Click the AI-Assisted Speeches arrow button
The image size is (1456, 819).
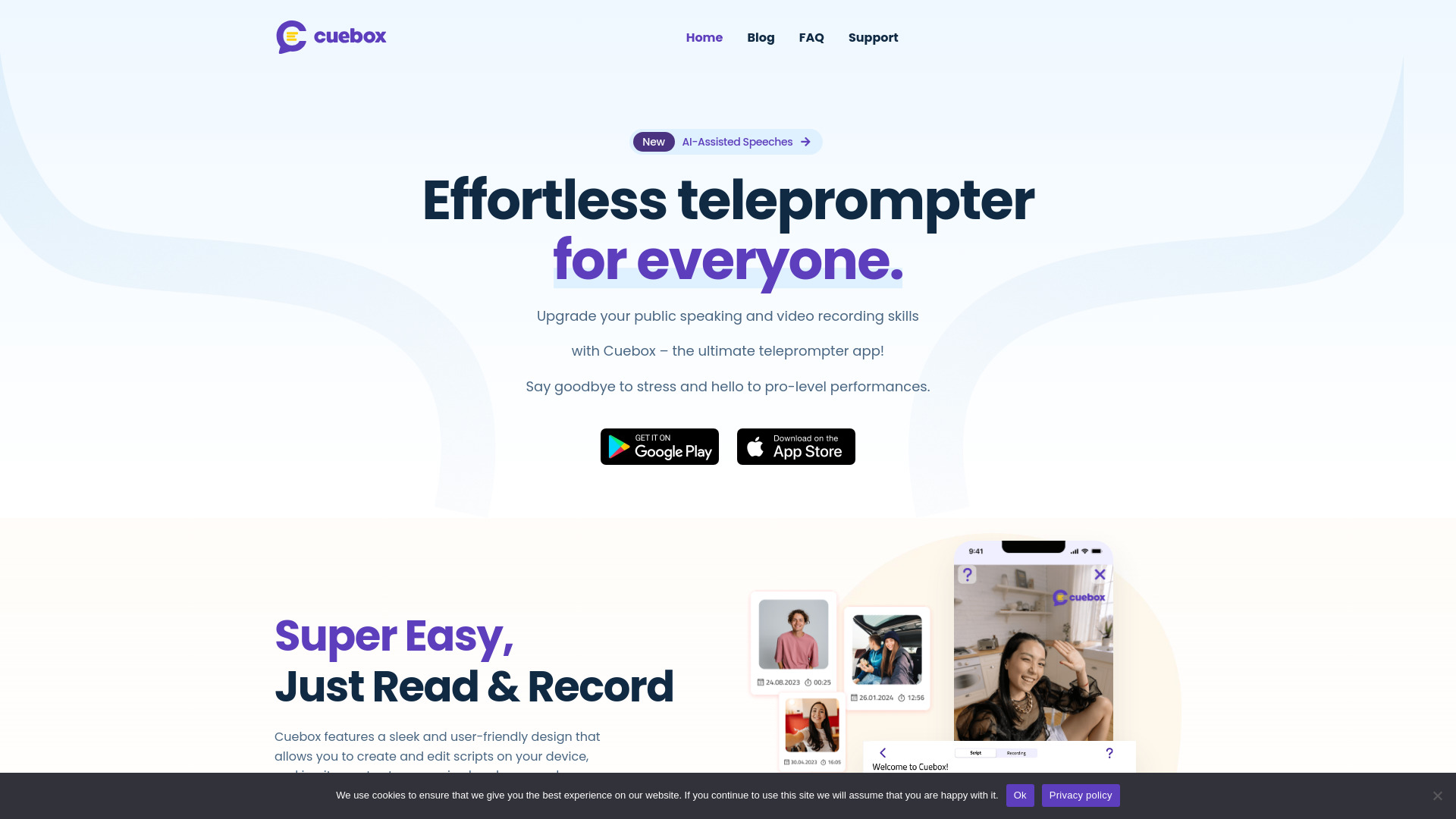click(806, 141)
